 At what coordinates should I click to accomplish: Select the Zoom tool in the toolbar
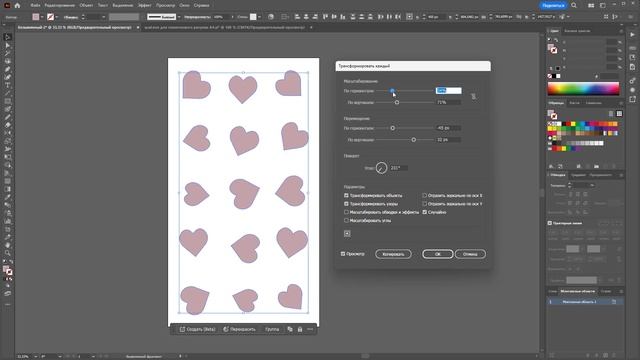(7, 253)
